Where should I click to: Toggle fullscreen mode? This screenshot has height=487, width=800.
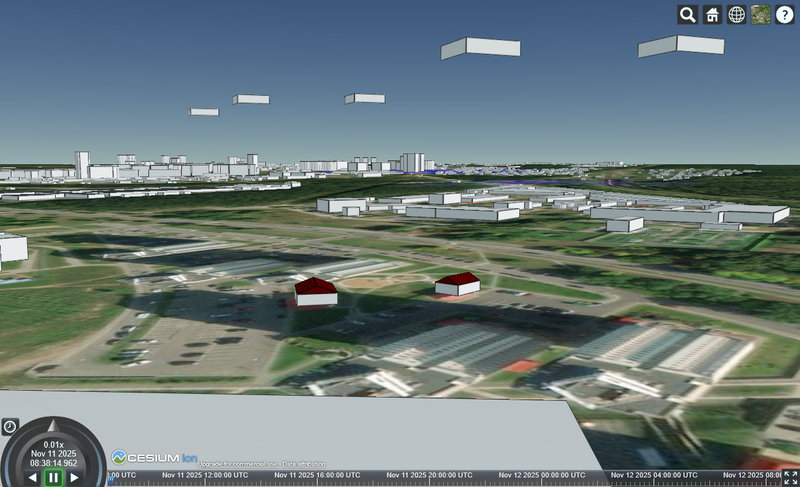790,478
